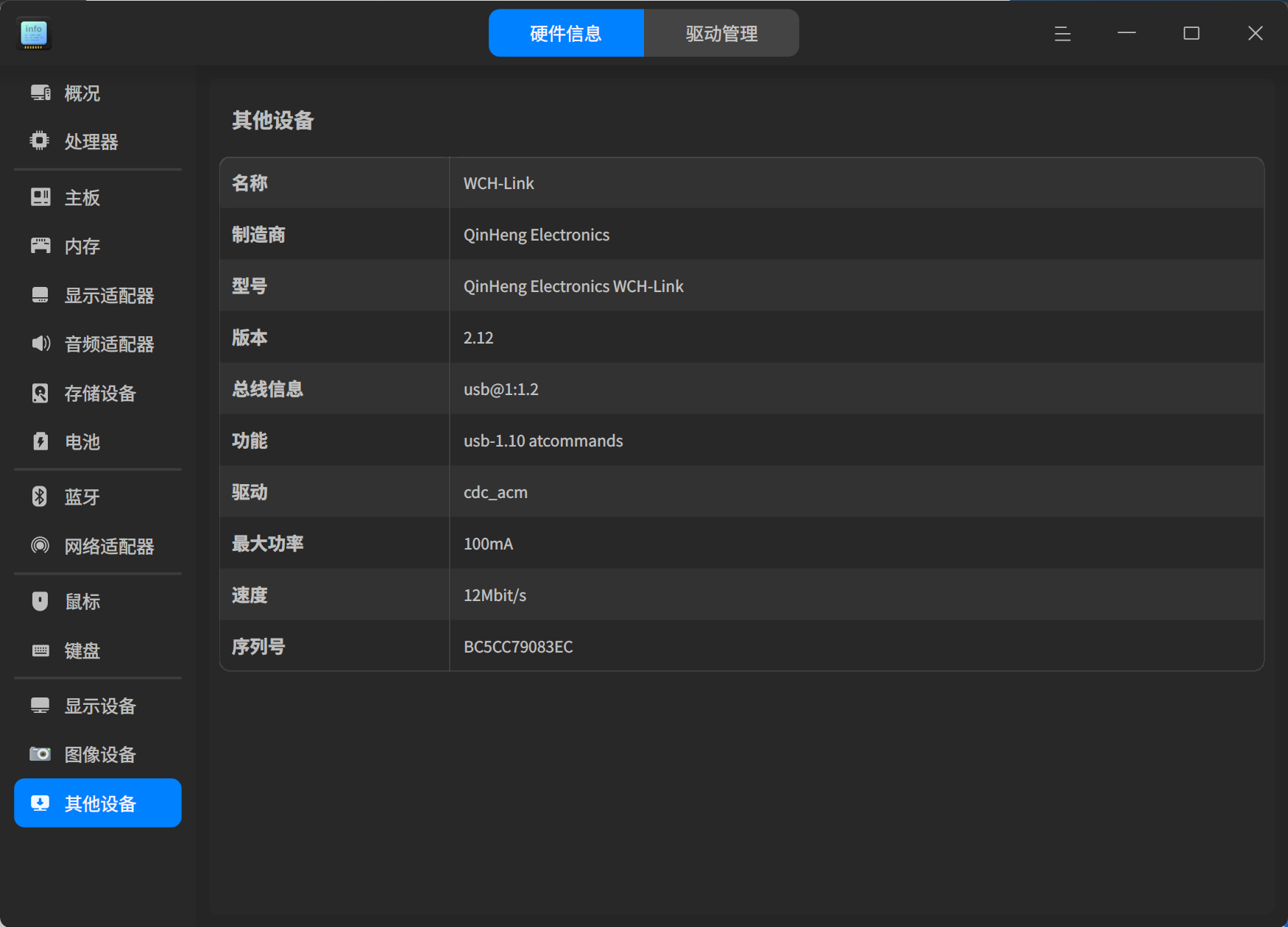The width and height of the screenshot is (1288, 927).
Task: Click the 制造商 row label
Action: pyautogui.click(x=258, y=235)
